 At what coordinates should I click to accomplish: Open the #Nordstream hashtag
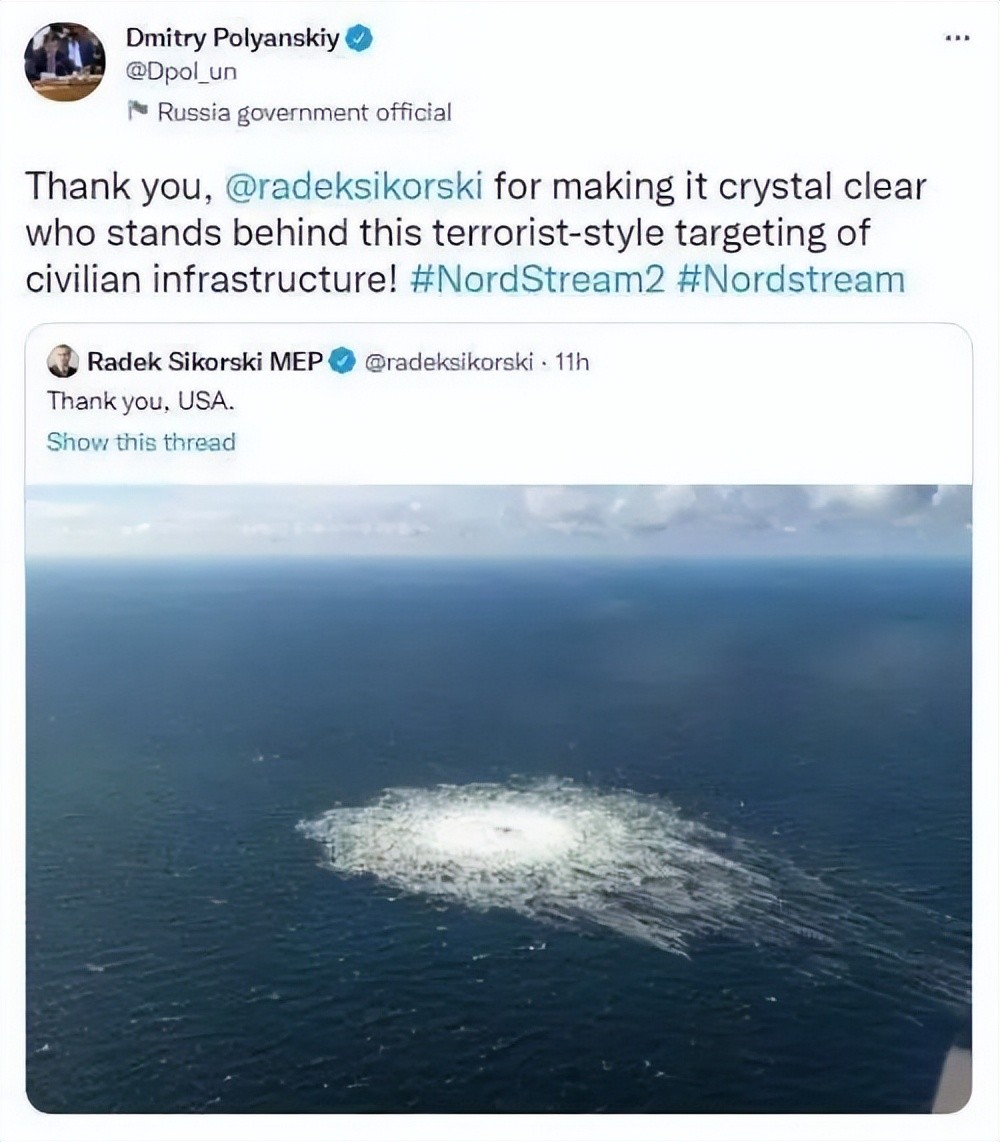click(x=790, y=278)
